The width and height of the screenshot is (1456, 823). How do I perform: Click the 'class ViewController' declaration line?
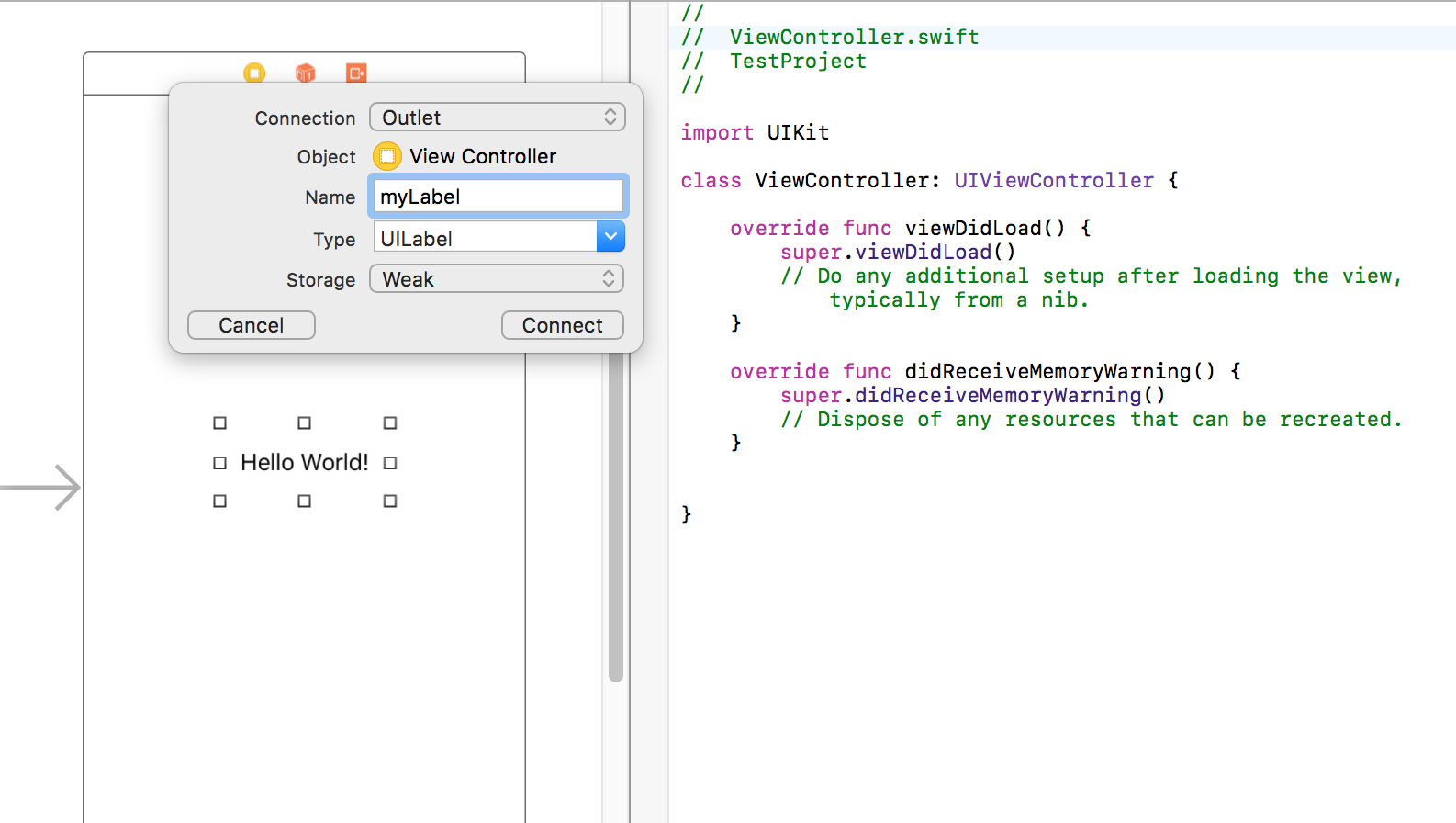coord(929,180)
